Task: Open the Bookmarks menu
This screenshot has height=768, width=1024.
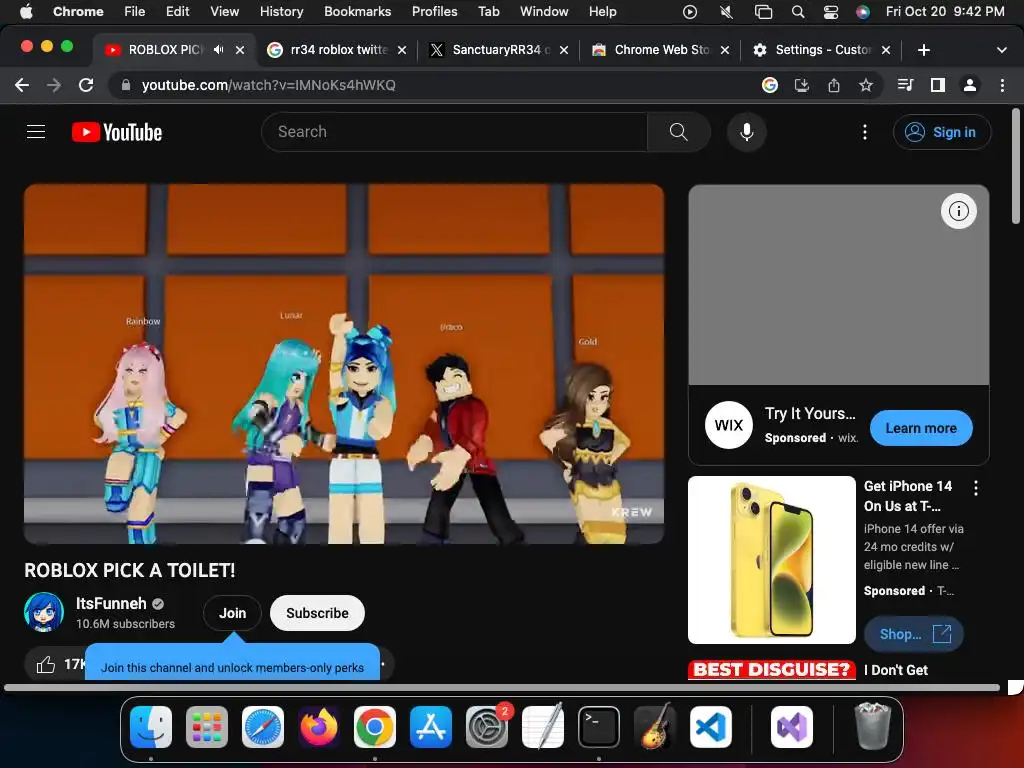Action: pos(357,12)
